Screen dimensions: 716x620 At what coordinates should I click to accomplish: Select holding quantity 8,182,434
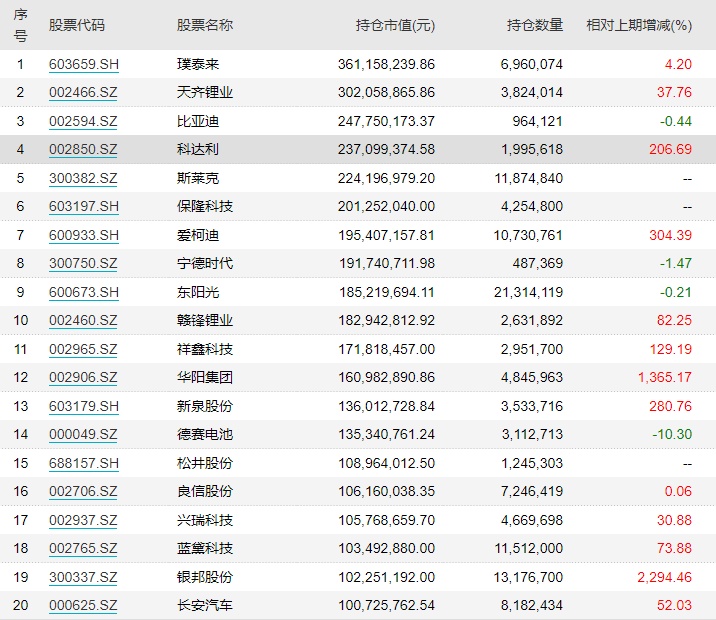pos(532,605)
